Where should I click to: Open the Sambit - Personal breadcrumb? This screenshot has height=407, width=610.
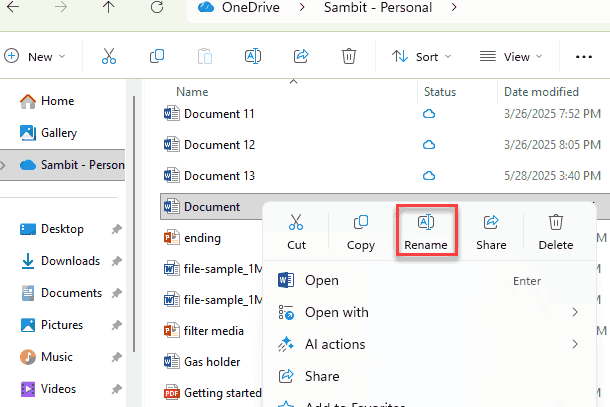378,7
